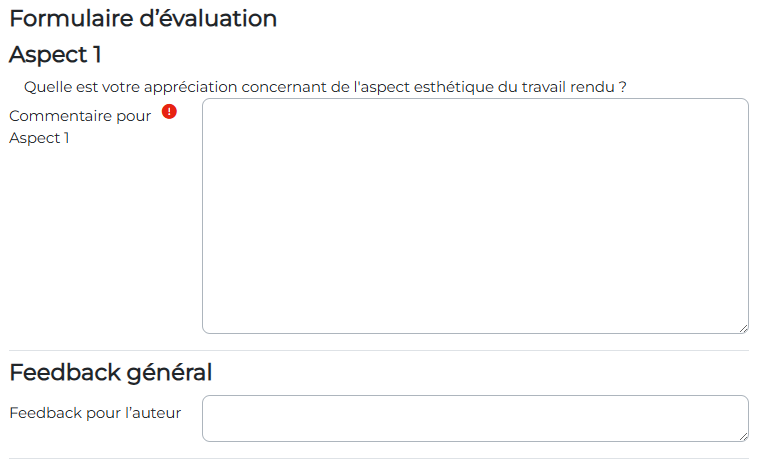This screenshot has height=465, width=762.
Task: Click the separator line below the feedback field
Action: coord(378,458)
